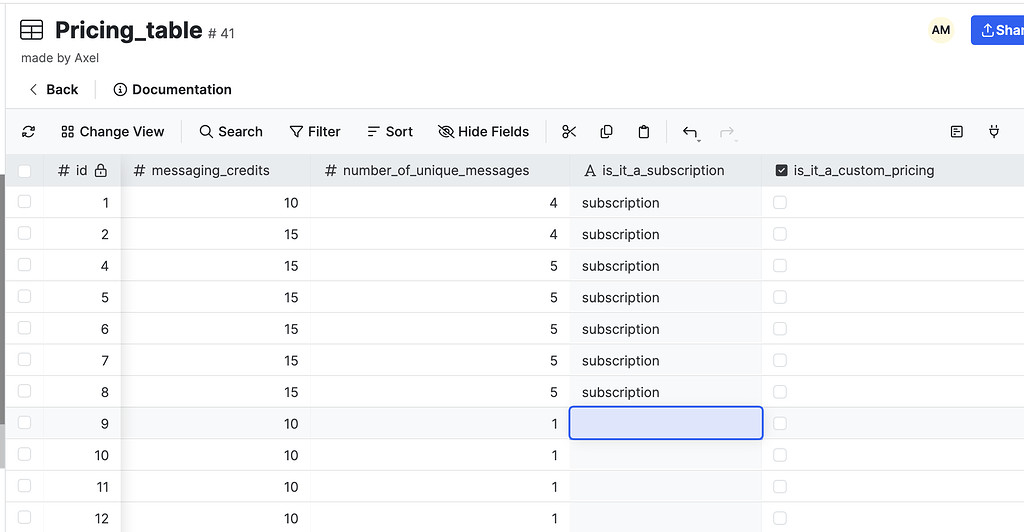Toggle the select-all rows checkbox

(25, 171)
